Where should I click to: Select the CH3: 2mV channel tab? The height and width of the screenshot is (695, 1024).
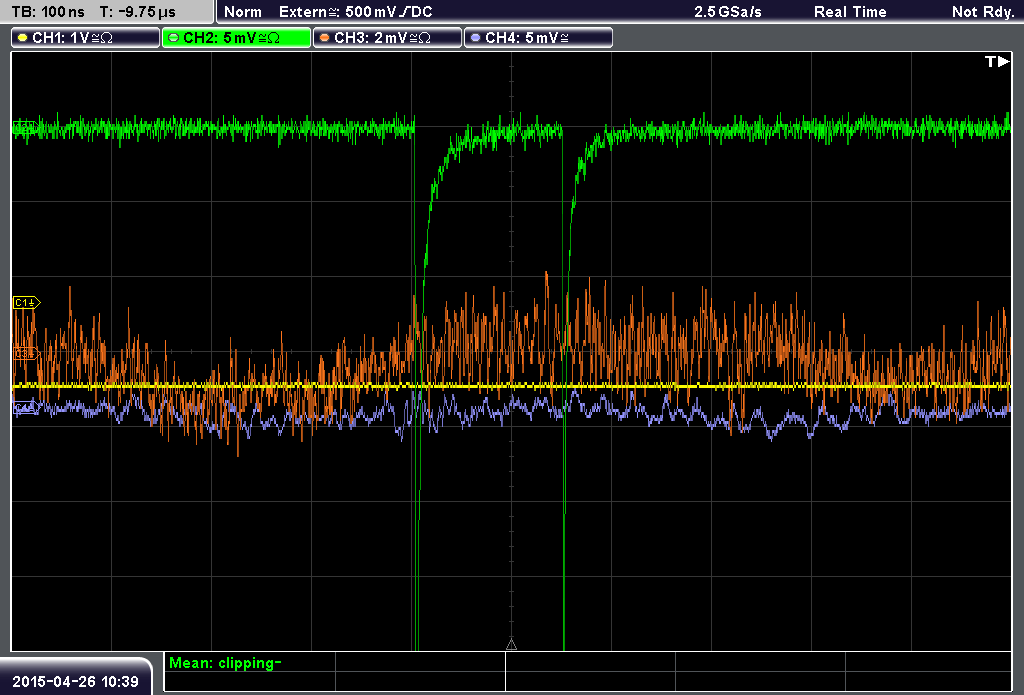(x=387, y=38)
